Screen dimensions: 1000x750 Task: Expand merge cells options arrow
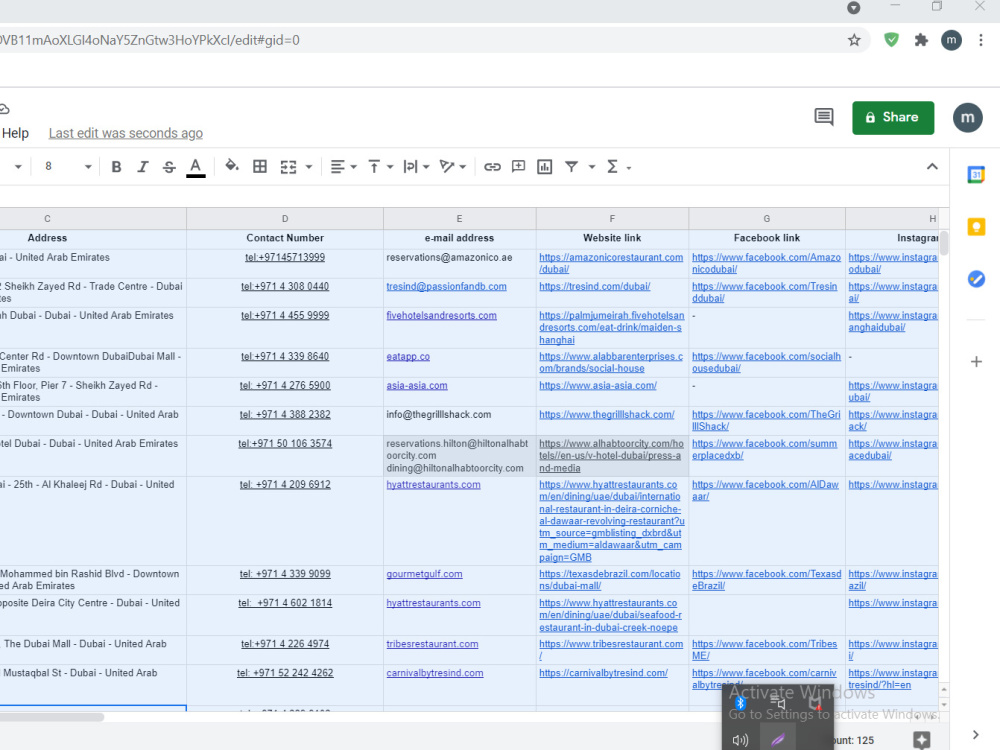tap(309, 167)
